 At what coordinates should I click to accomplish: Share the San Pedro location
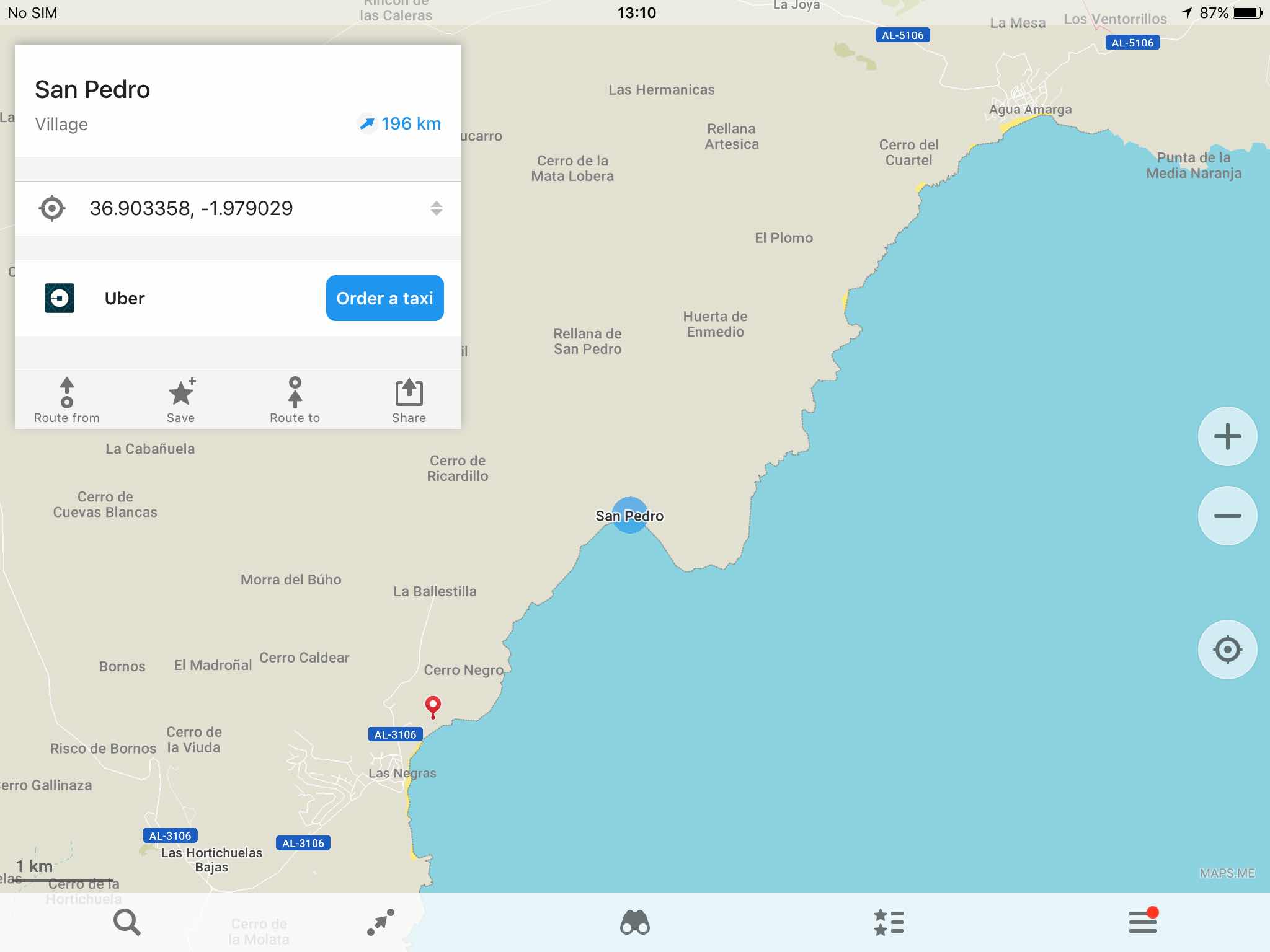(x=409, y=400)
